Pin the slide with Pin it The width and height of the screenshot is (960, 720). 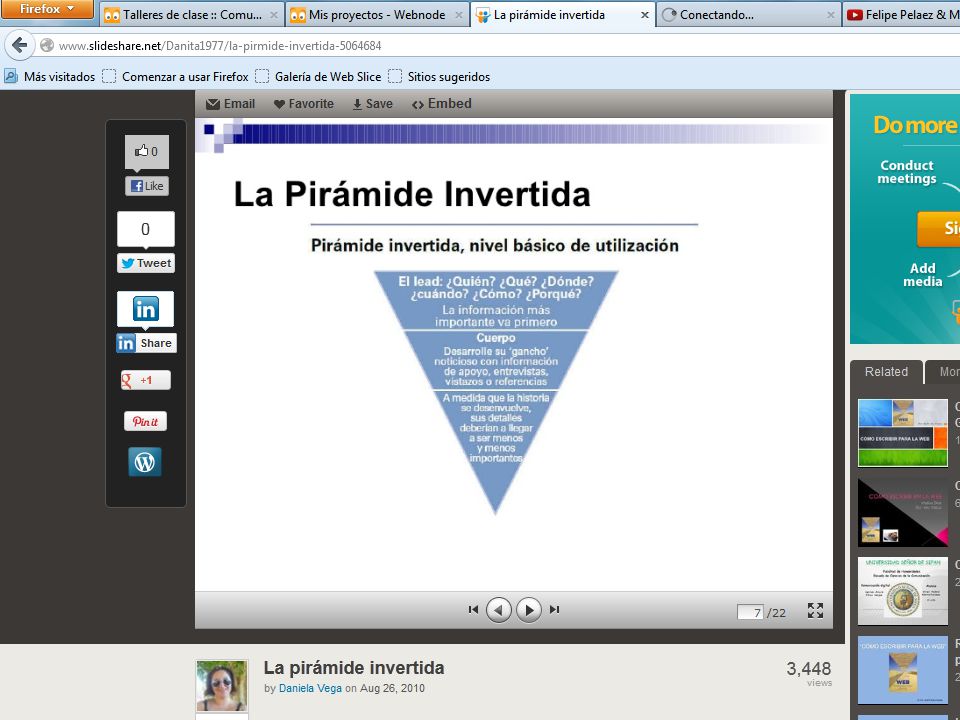[x=145, y=421]
